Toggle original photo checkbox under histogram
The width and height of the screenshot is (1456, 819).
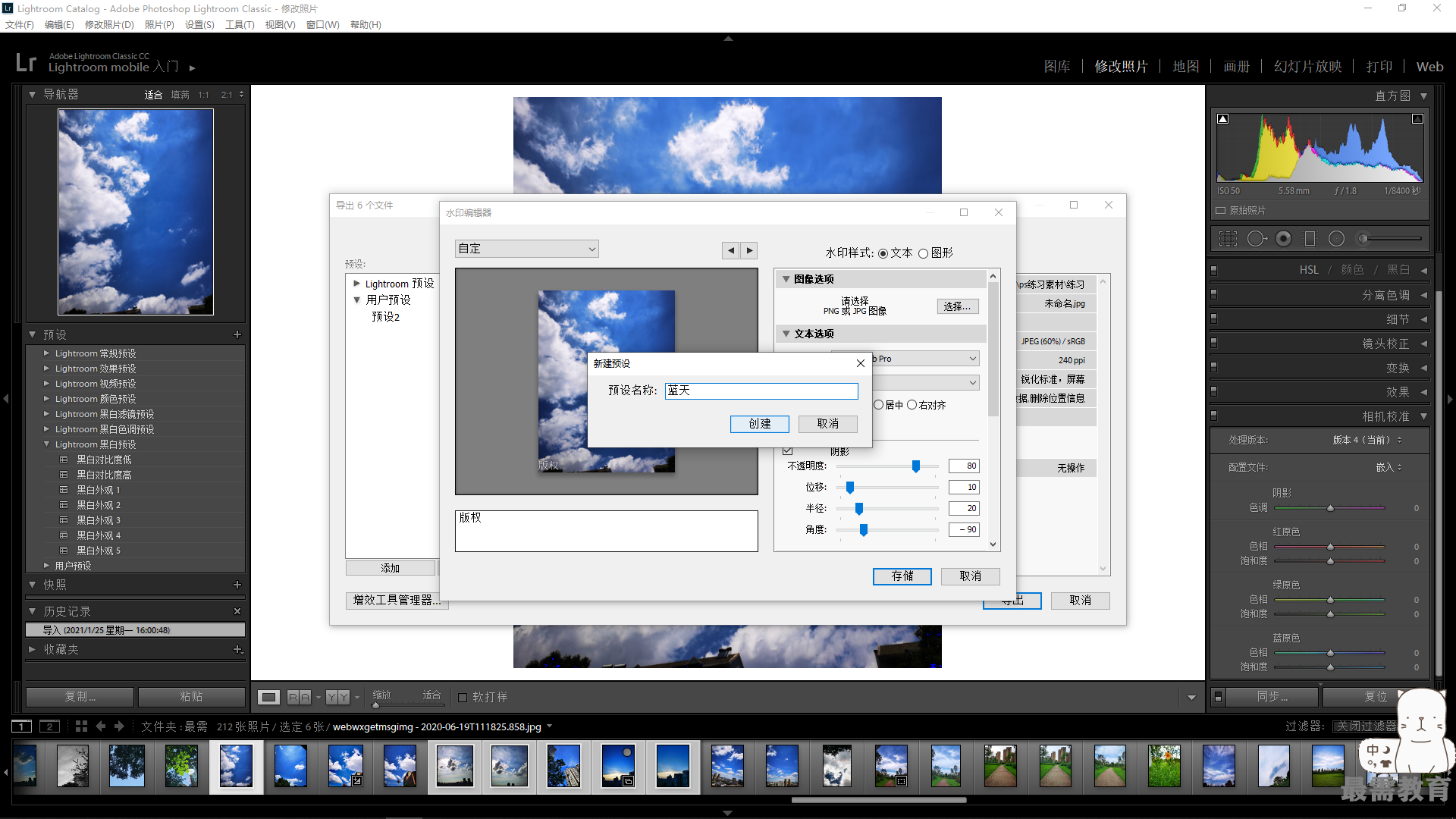[1221, 210]
